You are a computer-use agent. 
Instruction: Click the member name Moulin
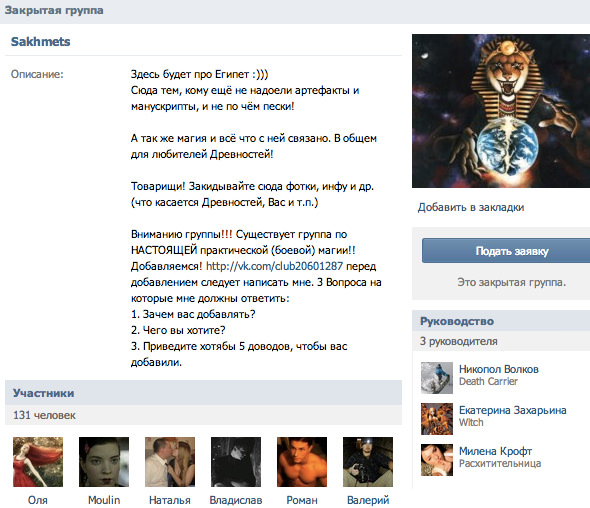[x=104, y=500]
